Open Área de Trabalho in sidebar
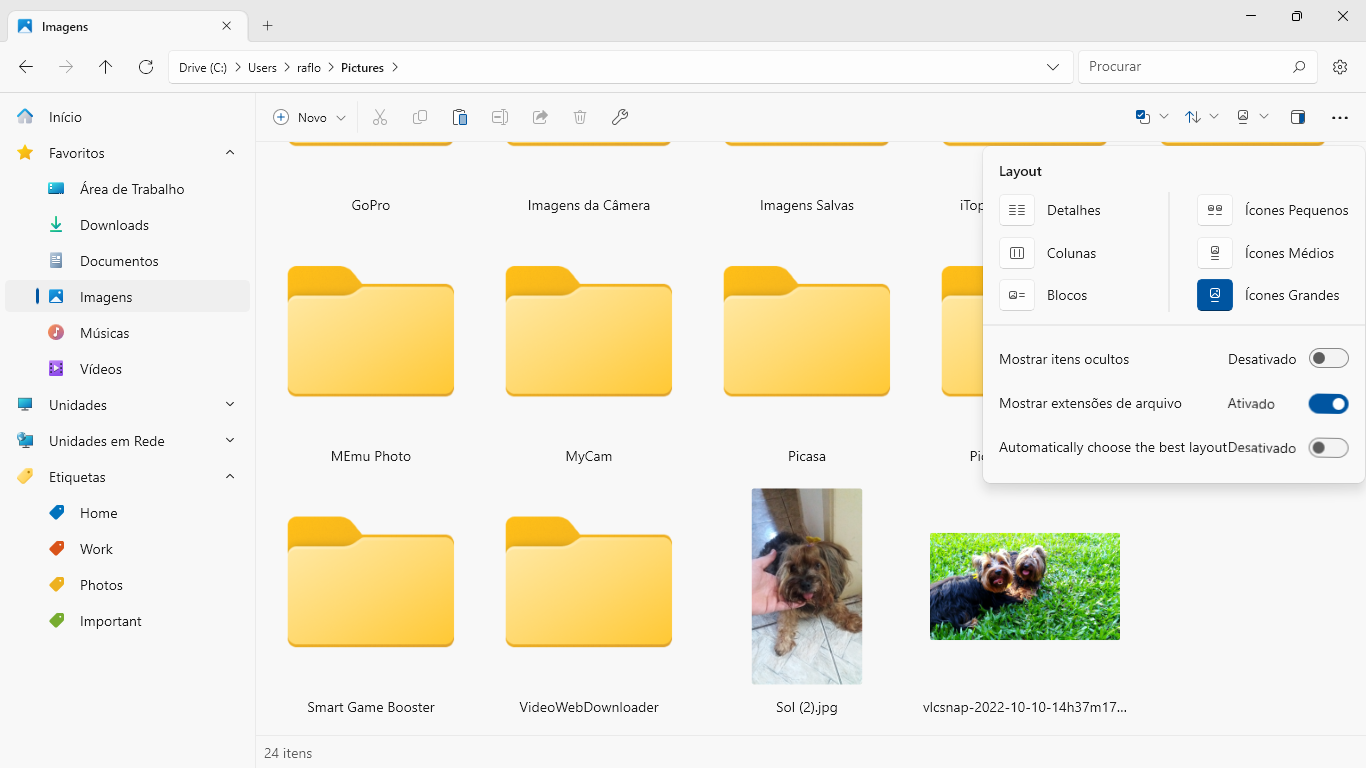Viewport: 1366px width, 768px height. [127, 189]
